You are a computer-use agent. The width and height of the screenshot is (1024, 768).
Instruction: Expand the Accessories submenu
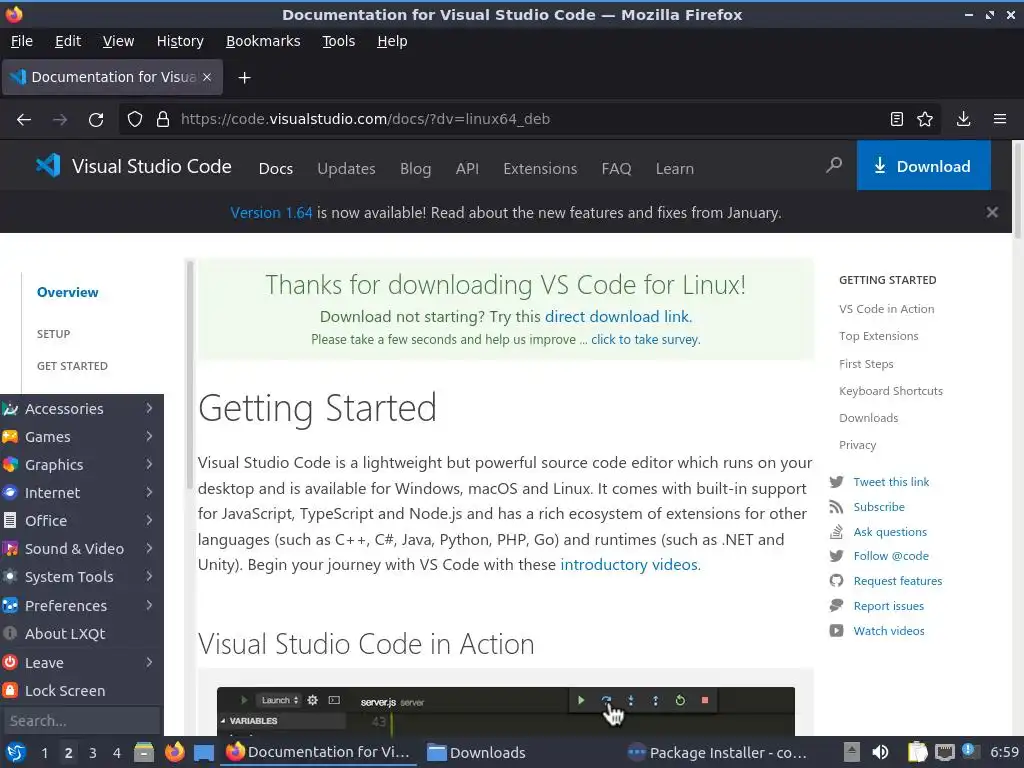[x=81, y=409]
